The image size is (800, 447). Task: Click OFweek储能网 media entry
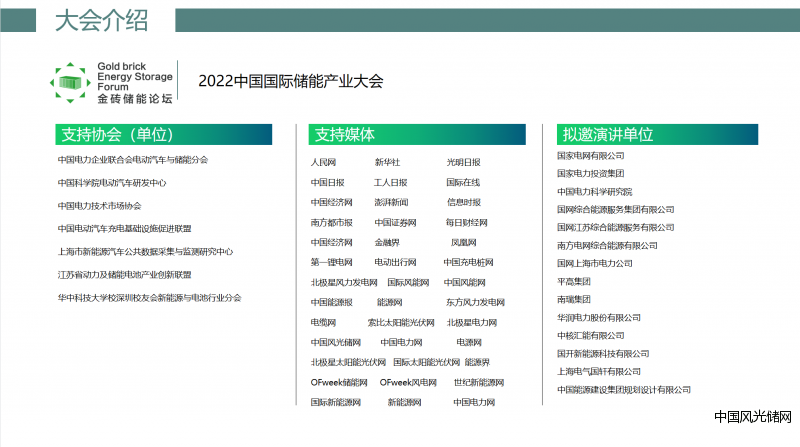tap(339, 382)
